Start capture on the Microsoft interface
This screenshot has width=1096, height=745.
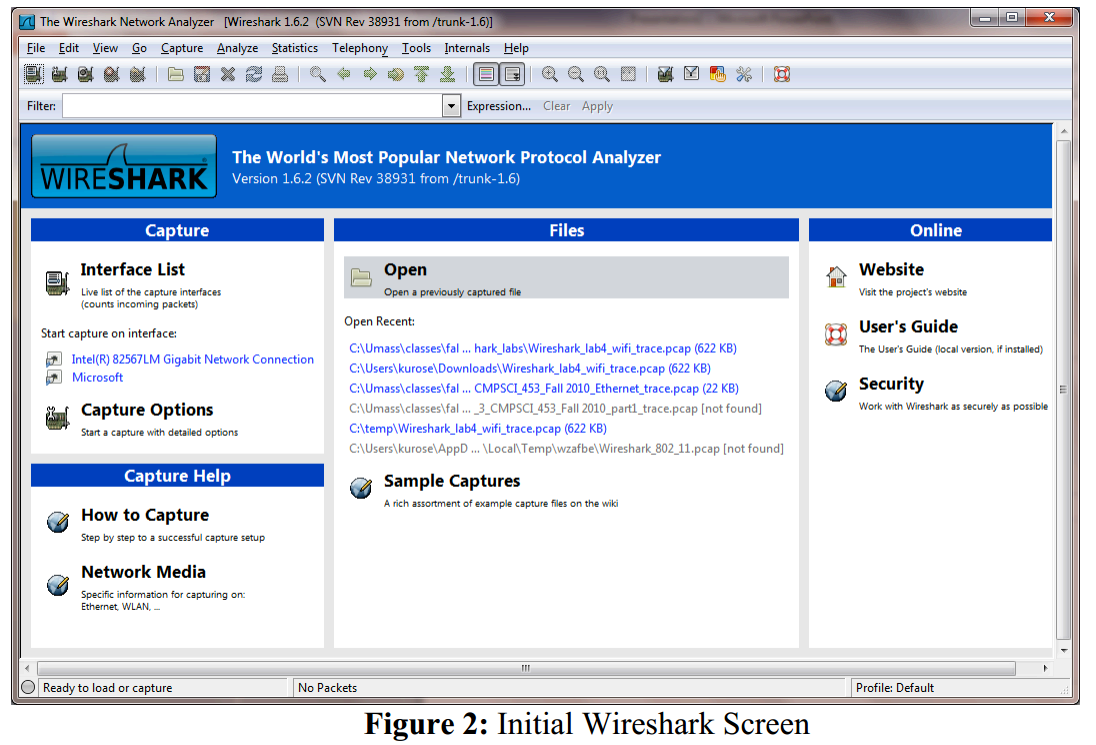pyautogui.click(x=97, y=377)
